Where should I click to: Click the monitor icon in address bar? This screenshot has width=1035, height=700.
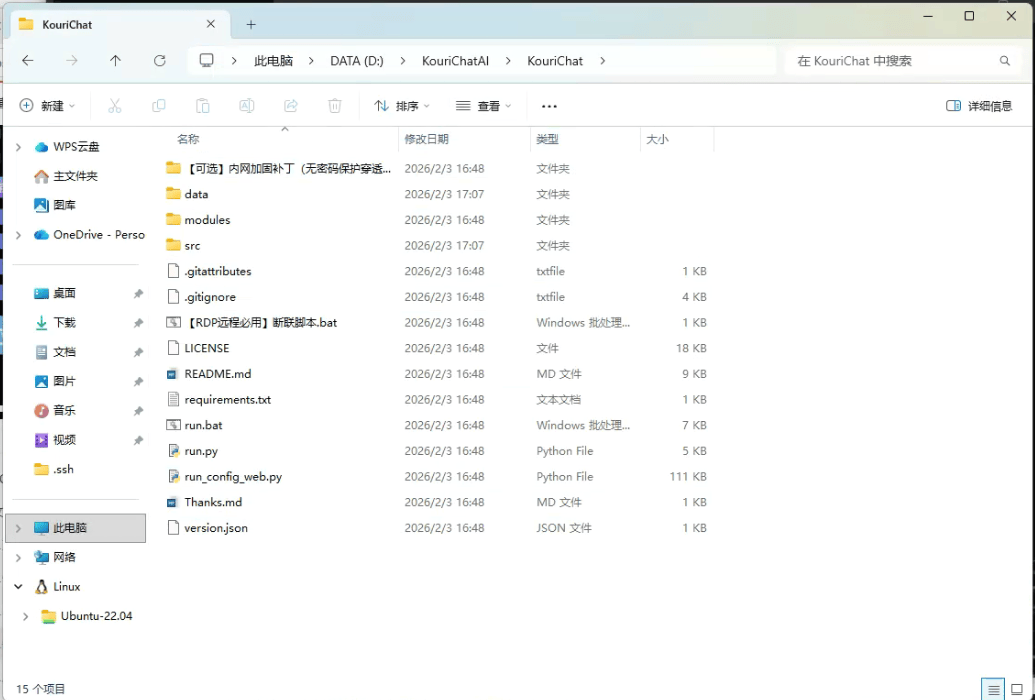click(x=207, y=61)
